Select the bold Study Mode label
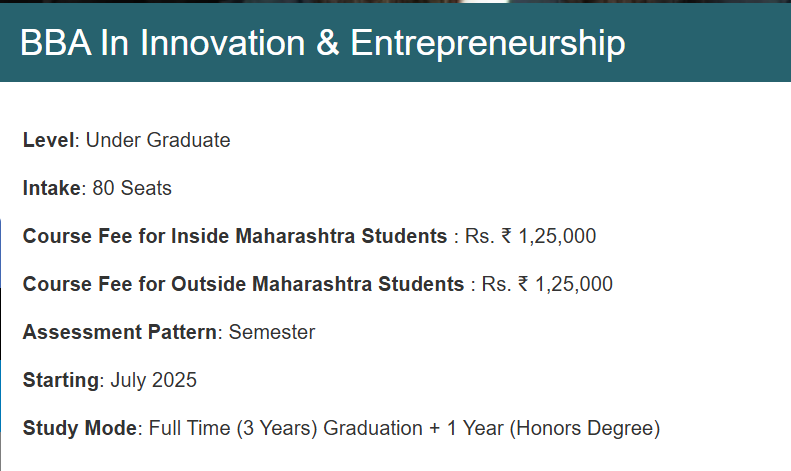Viewport: 791px width, 471px height. point(79,428)
